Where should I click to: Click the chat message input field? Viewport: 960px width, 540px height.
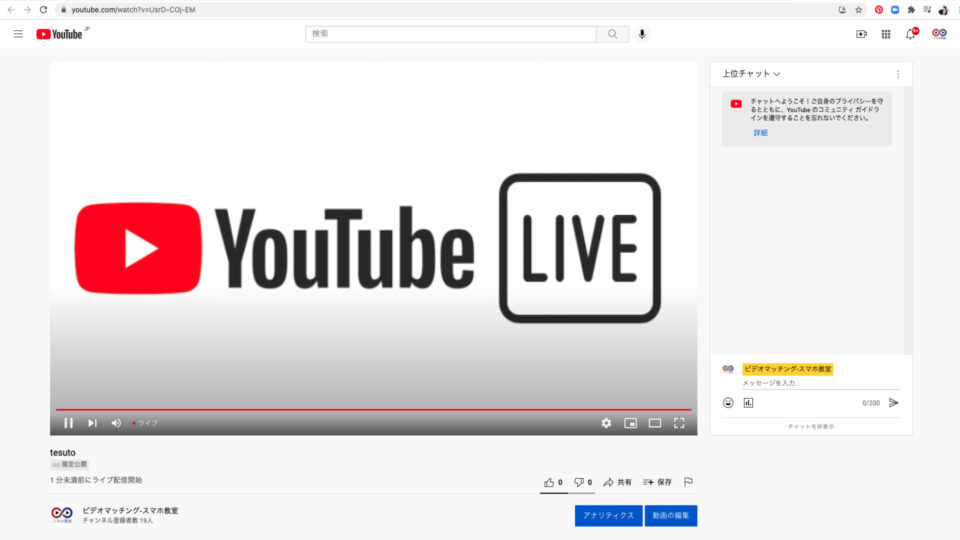click(x=820, y=383)
